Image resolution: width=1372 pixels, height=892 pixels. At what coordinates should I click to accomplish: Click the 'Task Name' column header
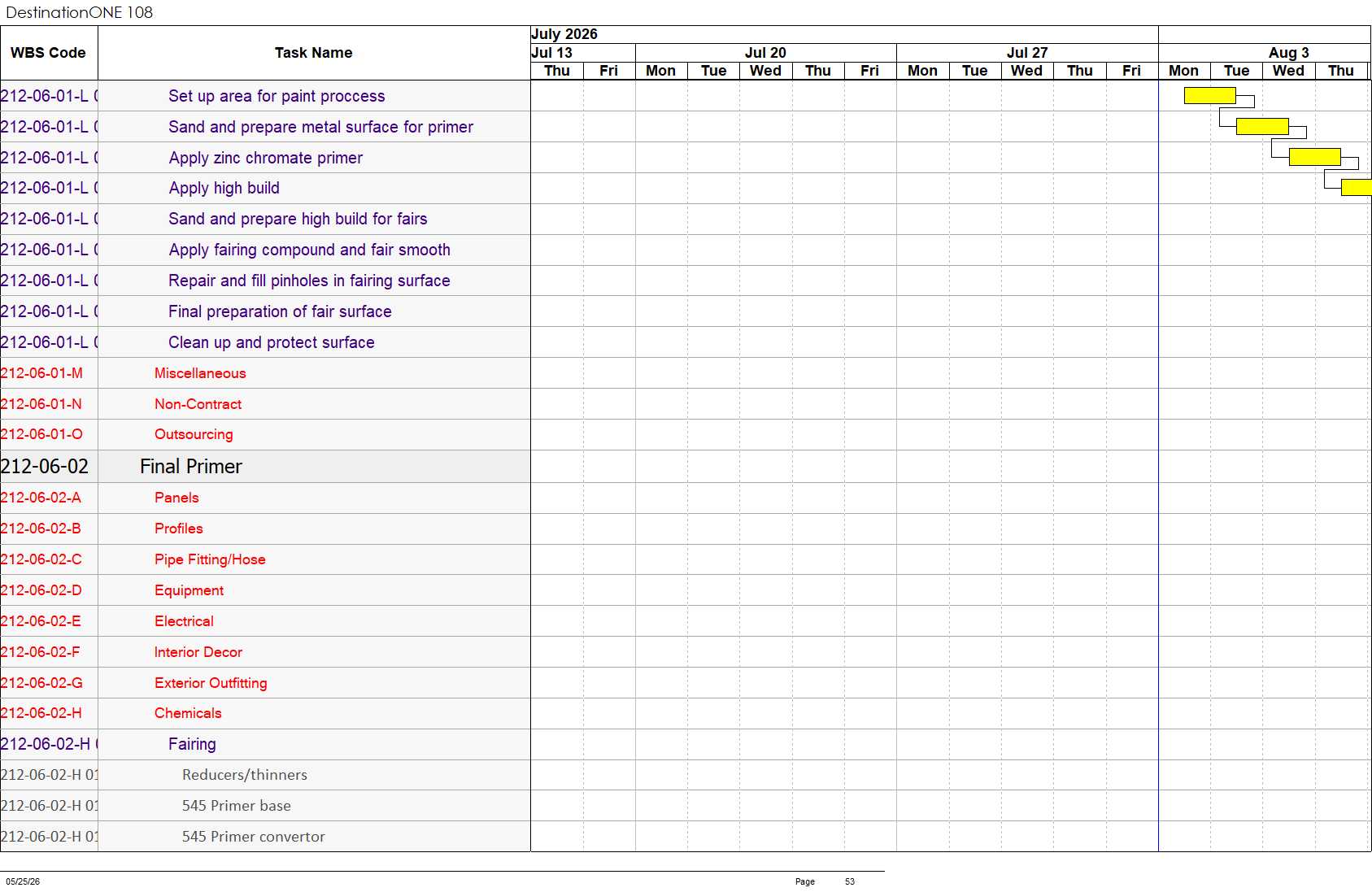tap(314, 53)
